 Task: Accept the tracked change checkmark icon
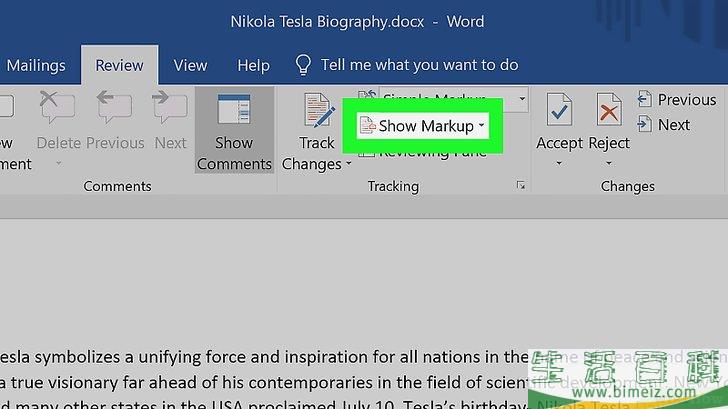tap(559, 110)
